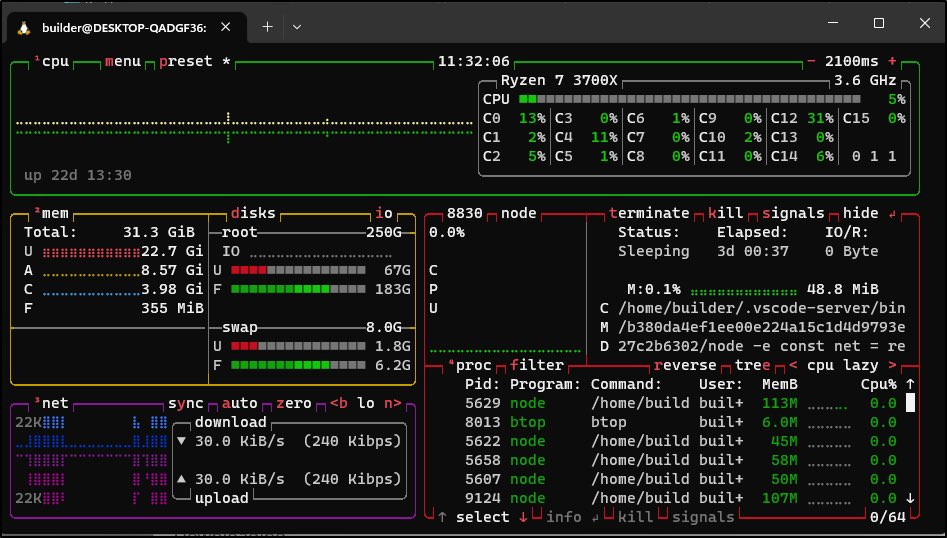Click the overall CPU usage meter bar
947x538 pixels.
[x=690, y=100]
